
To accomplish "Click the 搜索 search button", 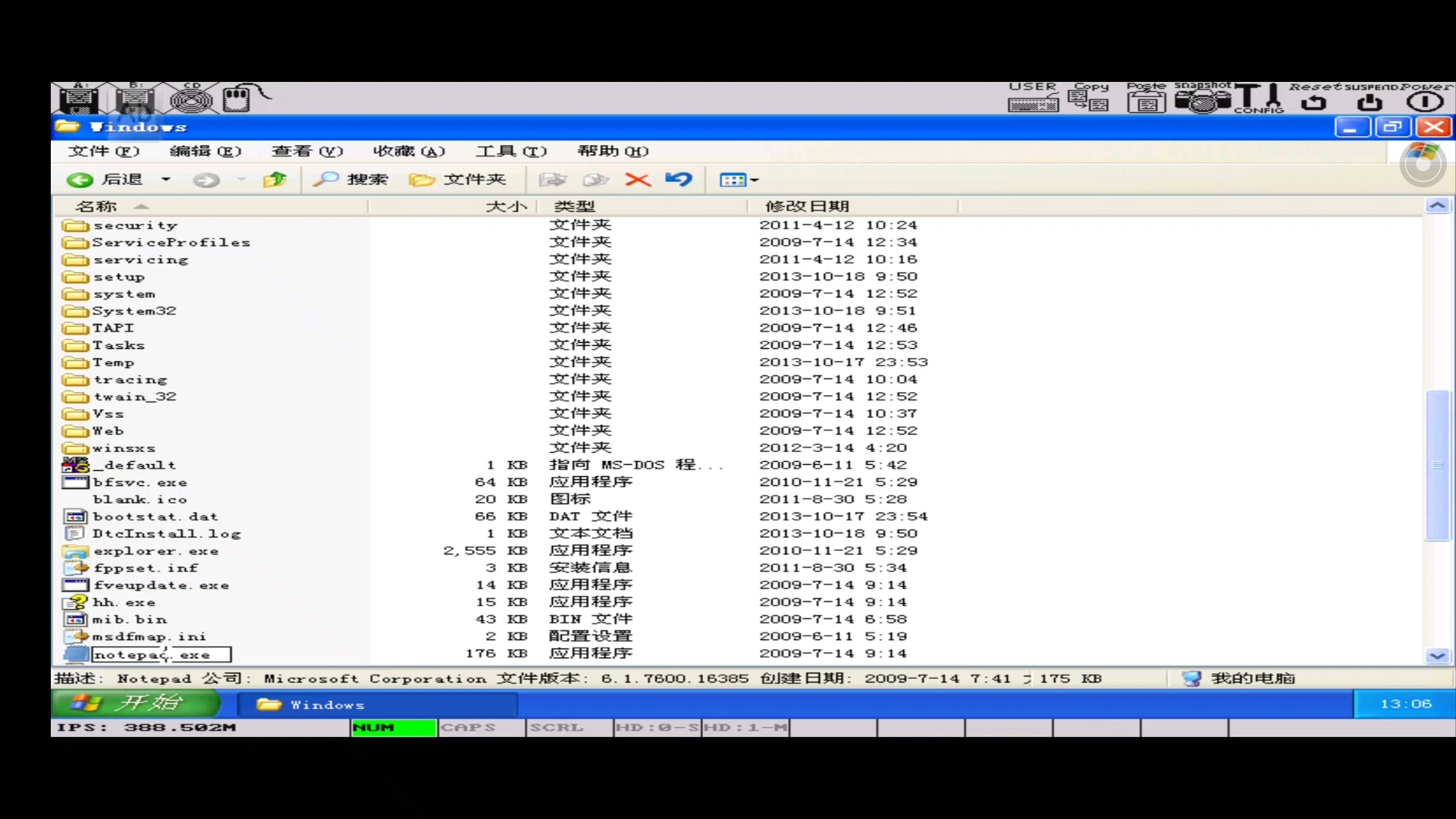I will [350, 180].
